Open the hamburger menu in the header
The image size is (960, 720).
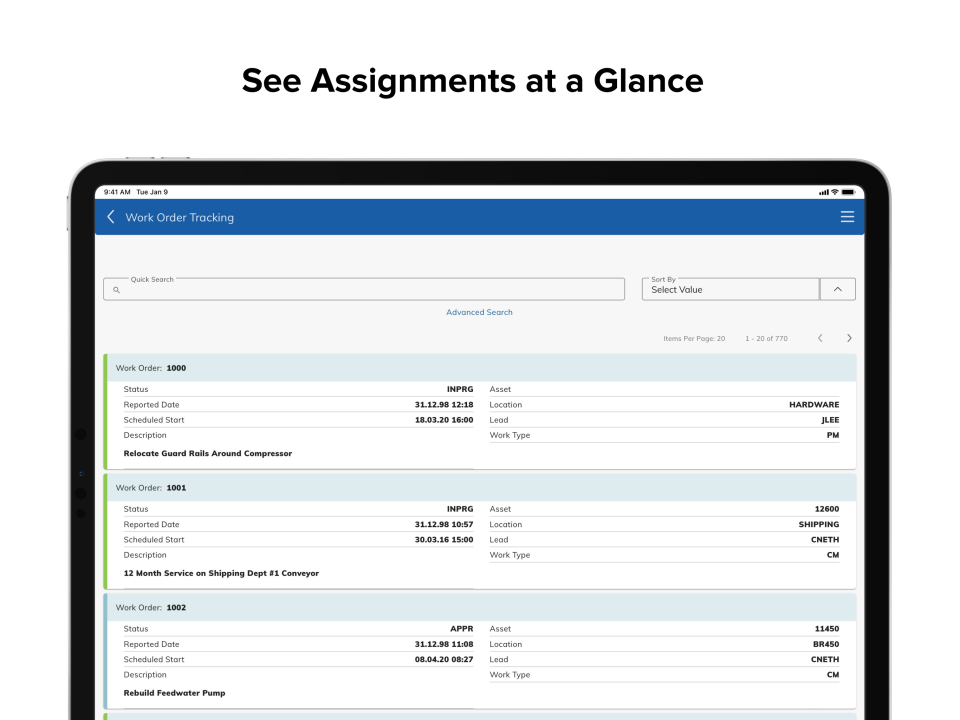tap(847, 217)
